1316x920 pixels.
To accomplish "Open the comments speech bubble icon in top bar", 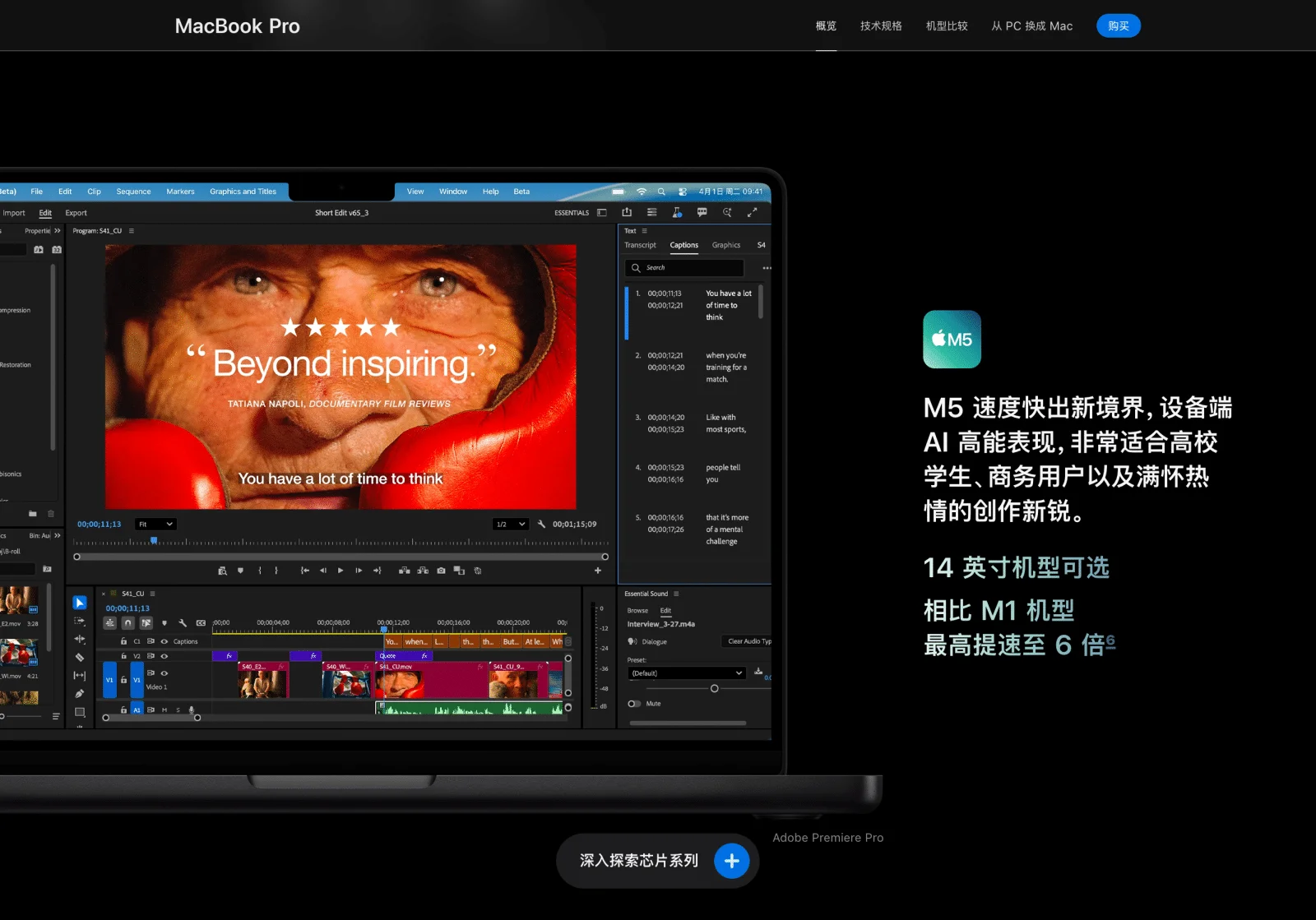I will tap(702, 212).
